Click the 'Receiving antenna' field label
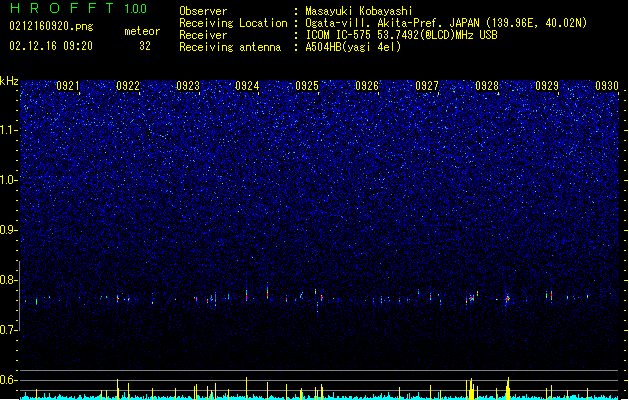The width and height of the screenshot is (629, 400). click(x=230, y=47)
